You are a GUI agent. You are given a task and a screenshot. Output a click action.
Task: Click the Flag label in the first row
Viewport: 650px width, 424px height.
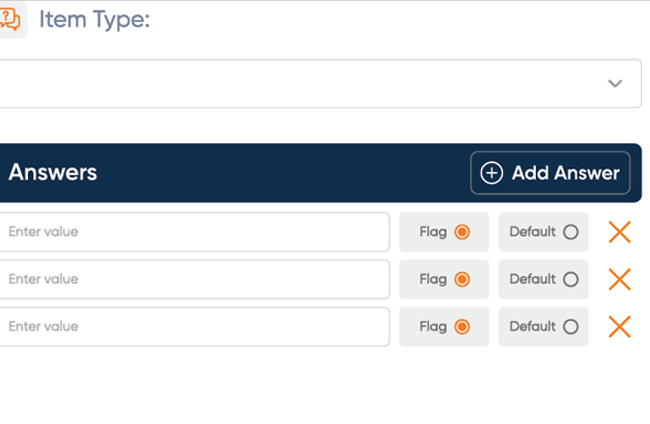pos(433,232)
